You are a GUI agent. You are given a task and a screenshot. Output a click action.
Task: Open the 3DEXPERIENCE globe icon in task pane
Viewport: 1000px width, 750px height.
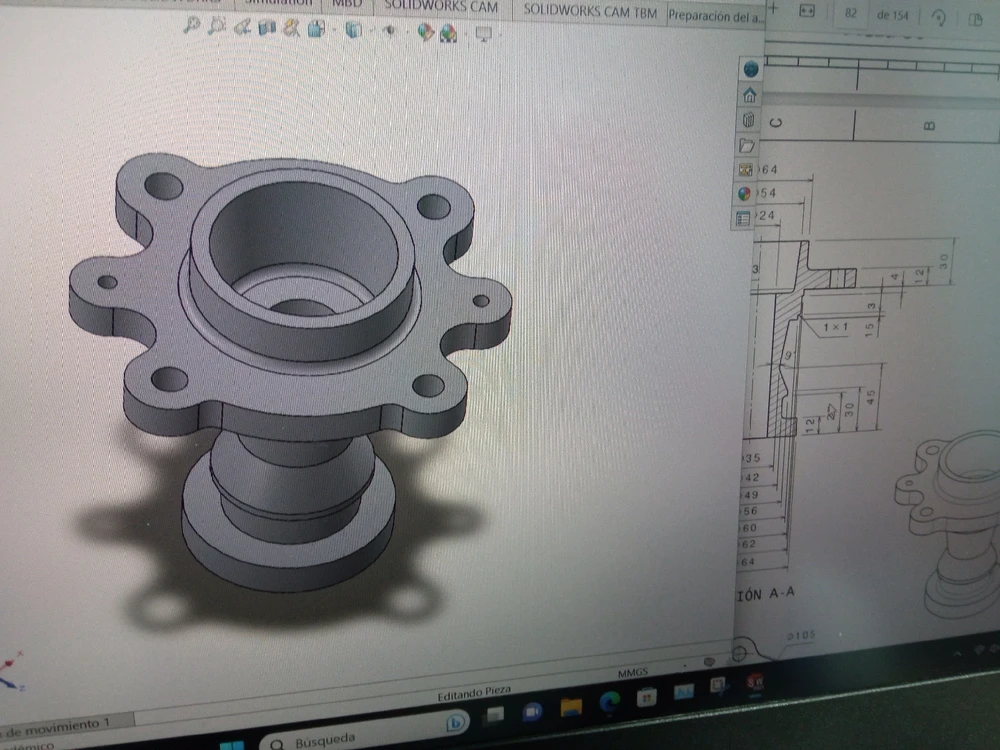[750, 69]
